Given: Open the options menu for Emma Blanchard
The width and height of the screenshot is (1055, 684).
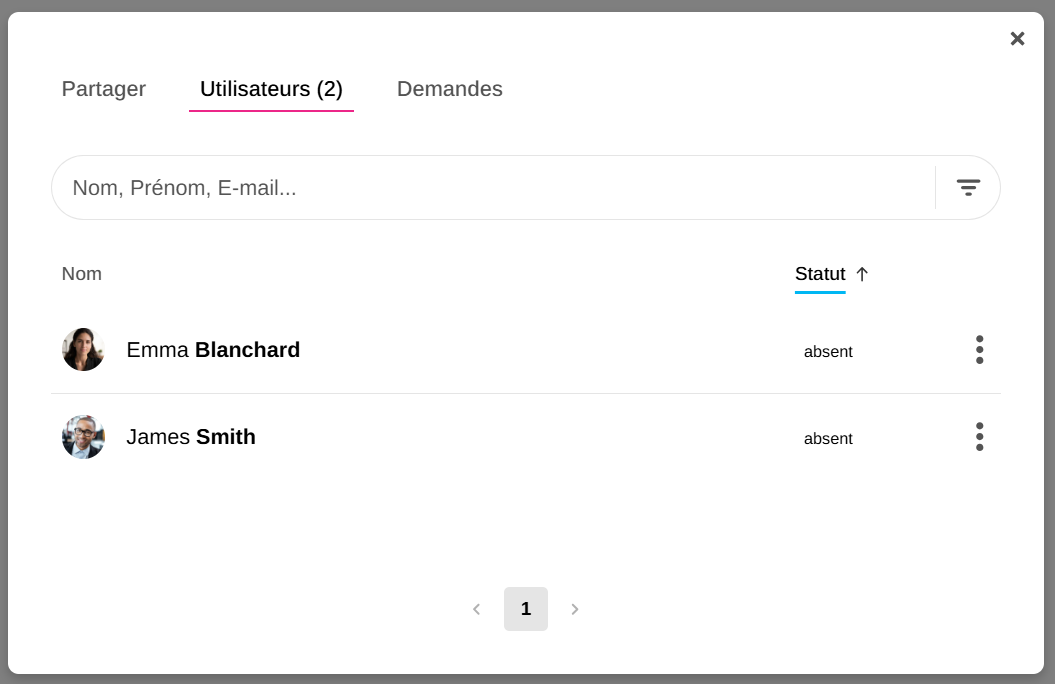Looking at the screenshot, I should [979, 350].
